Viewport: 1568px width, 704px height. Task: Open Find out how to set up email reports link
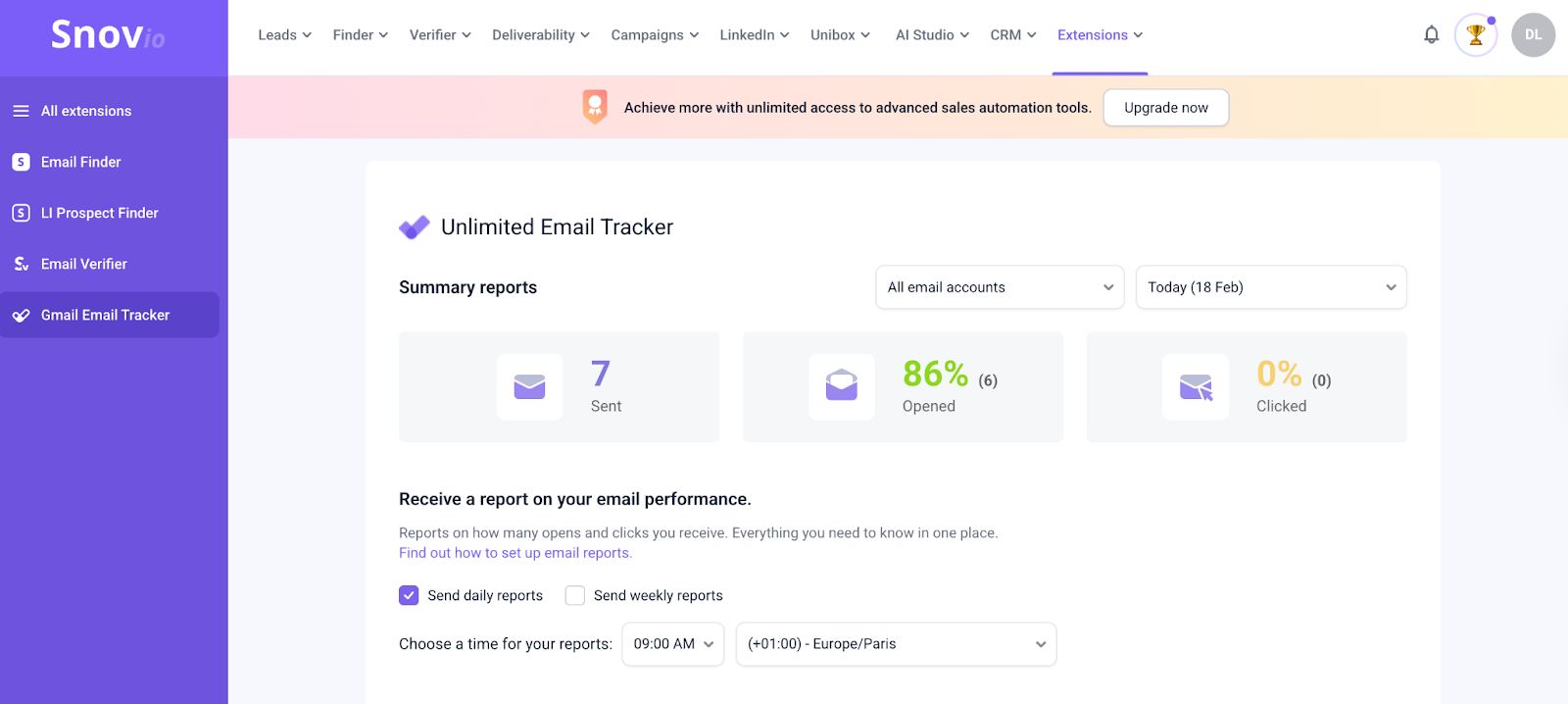click(x=515, y=553)
